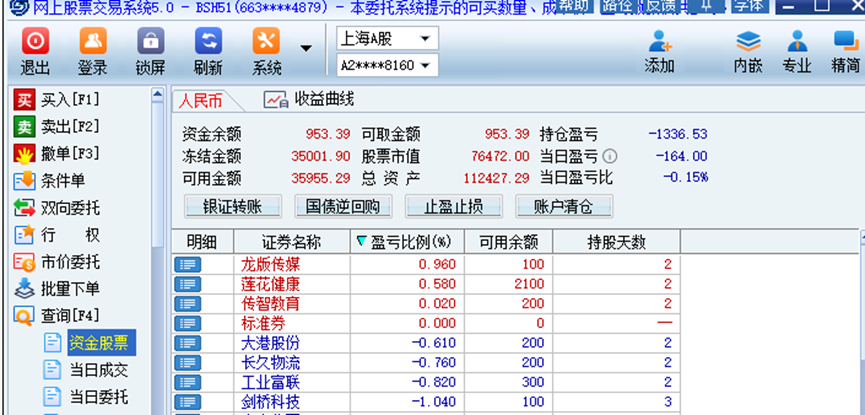Click the 内嵌 embedded layout icon
Image resolution: width=865 pixels, height=415 pixels.
click(748, 43)
